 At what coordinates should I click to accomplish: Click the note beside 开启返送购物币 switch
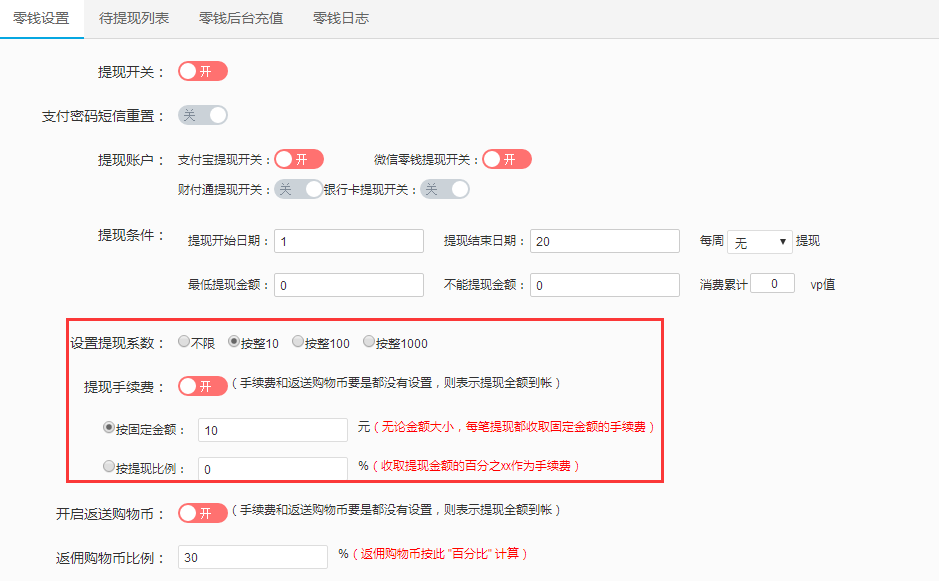pos(396,510)
